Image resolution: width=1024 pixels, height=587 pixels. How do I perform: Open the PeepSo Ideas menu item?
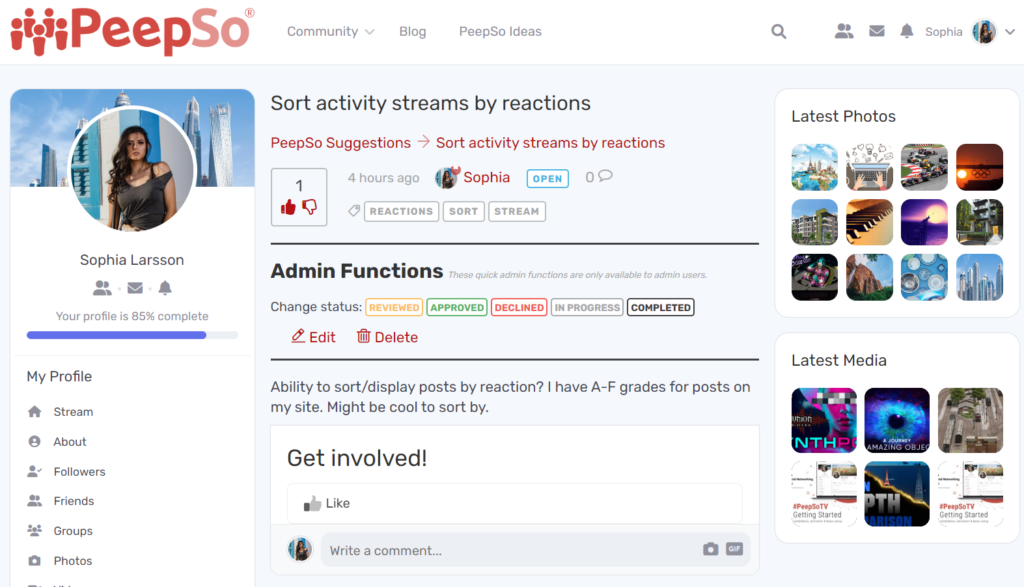500,31
